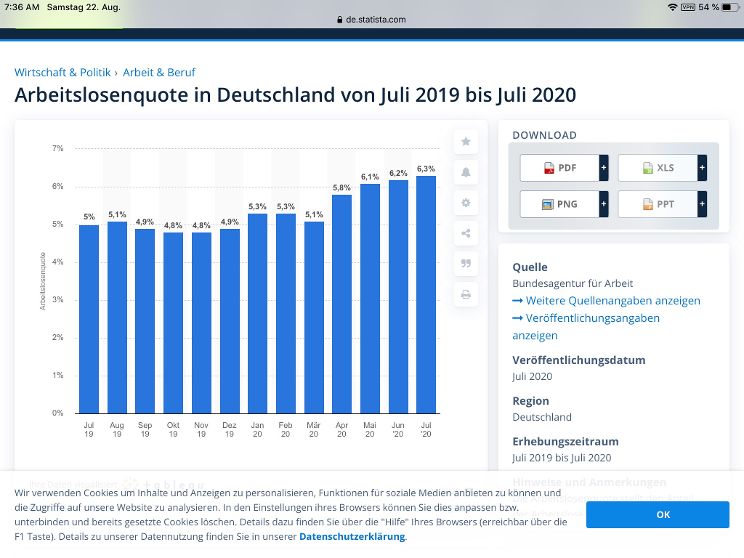Download the chart as PNG
Viewport: 744px width, 558px height.
click(x=559, y=204)
